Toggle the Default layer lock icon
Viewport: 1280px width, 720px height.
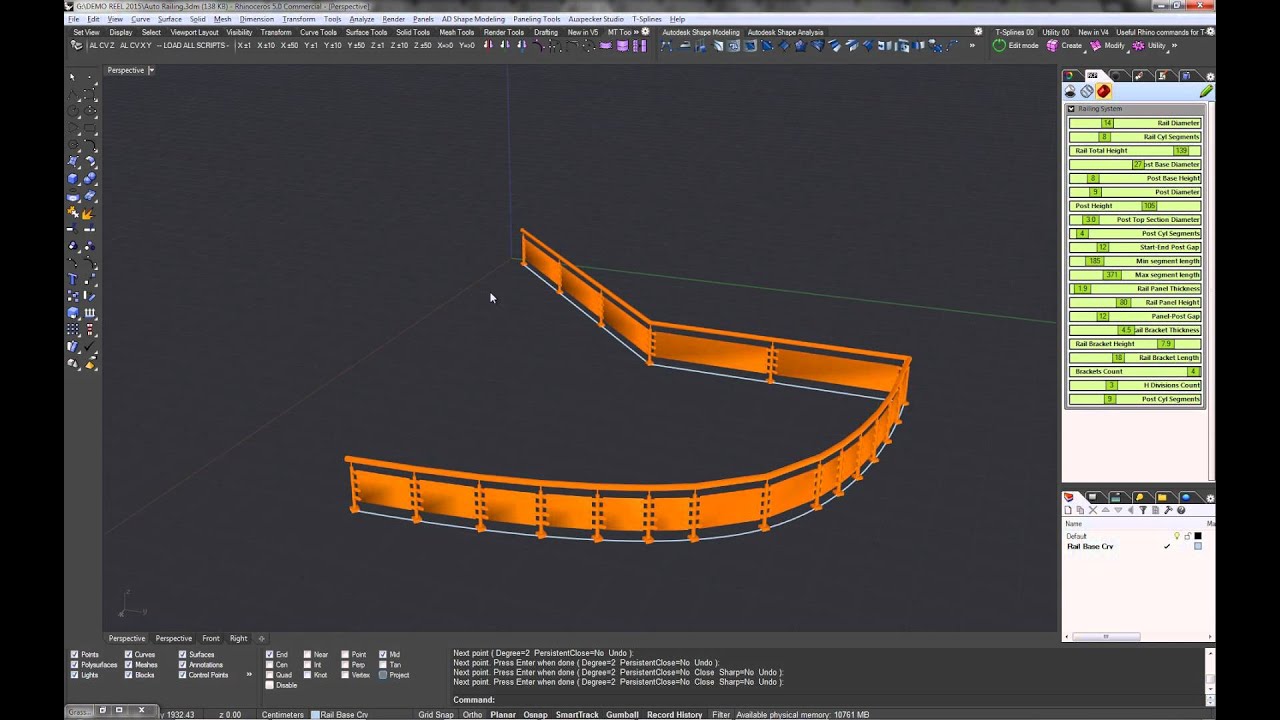(x=1187, y=536)
